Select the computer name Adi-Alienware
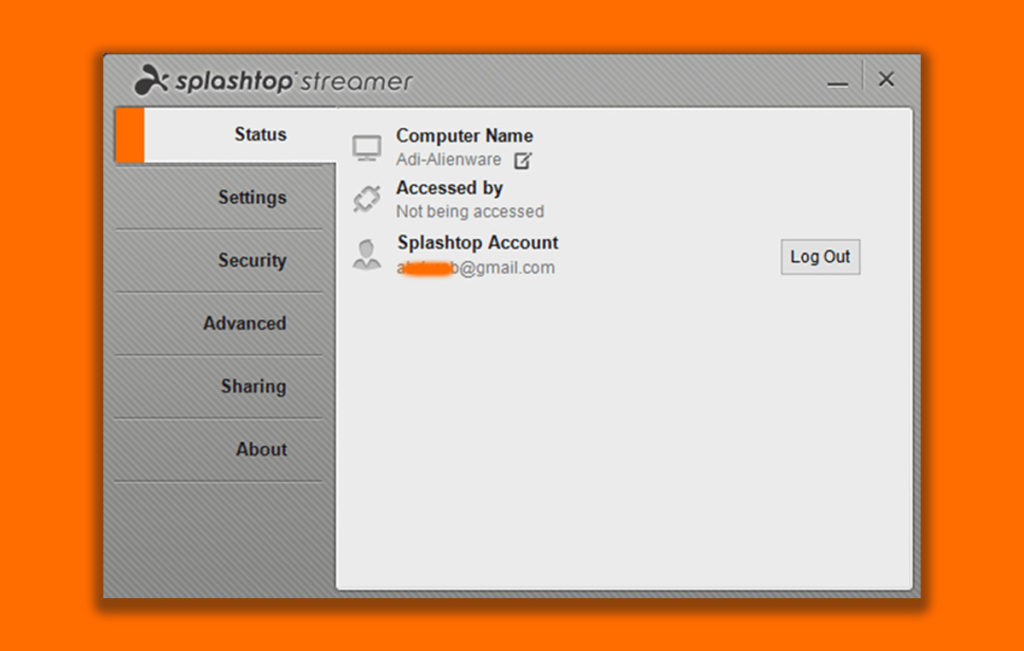Viewport: 1024px width, 651px height. (x=448, y=159)
